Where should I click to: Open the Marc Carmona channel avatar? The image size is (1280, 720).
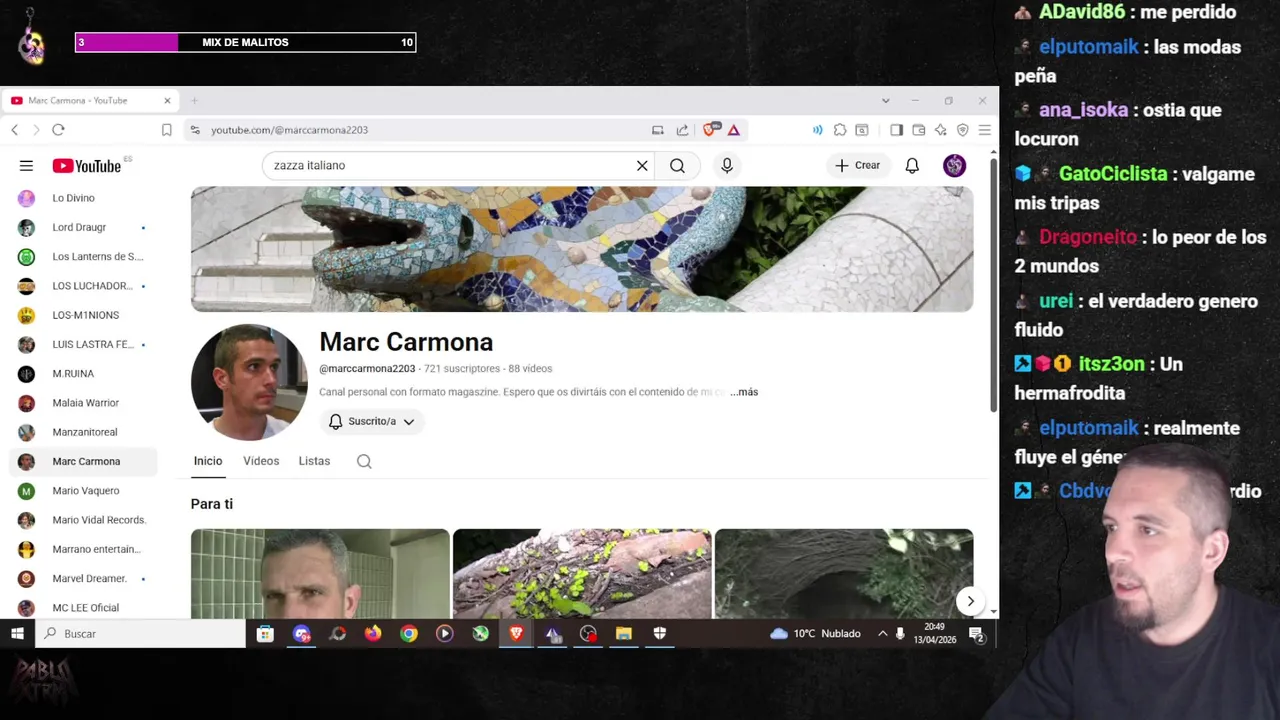coord(249,382)
